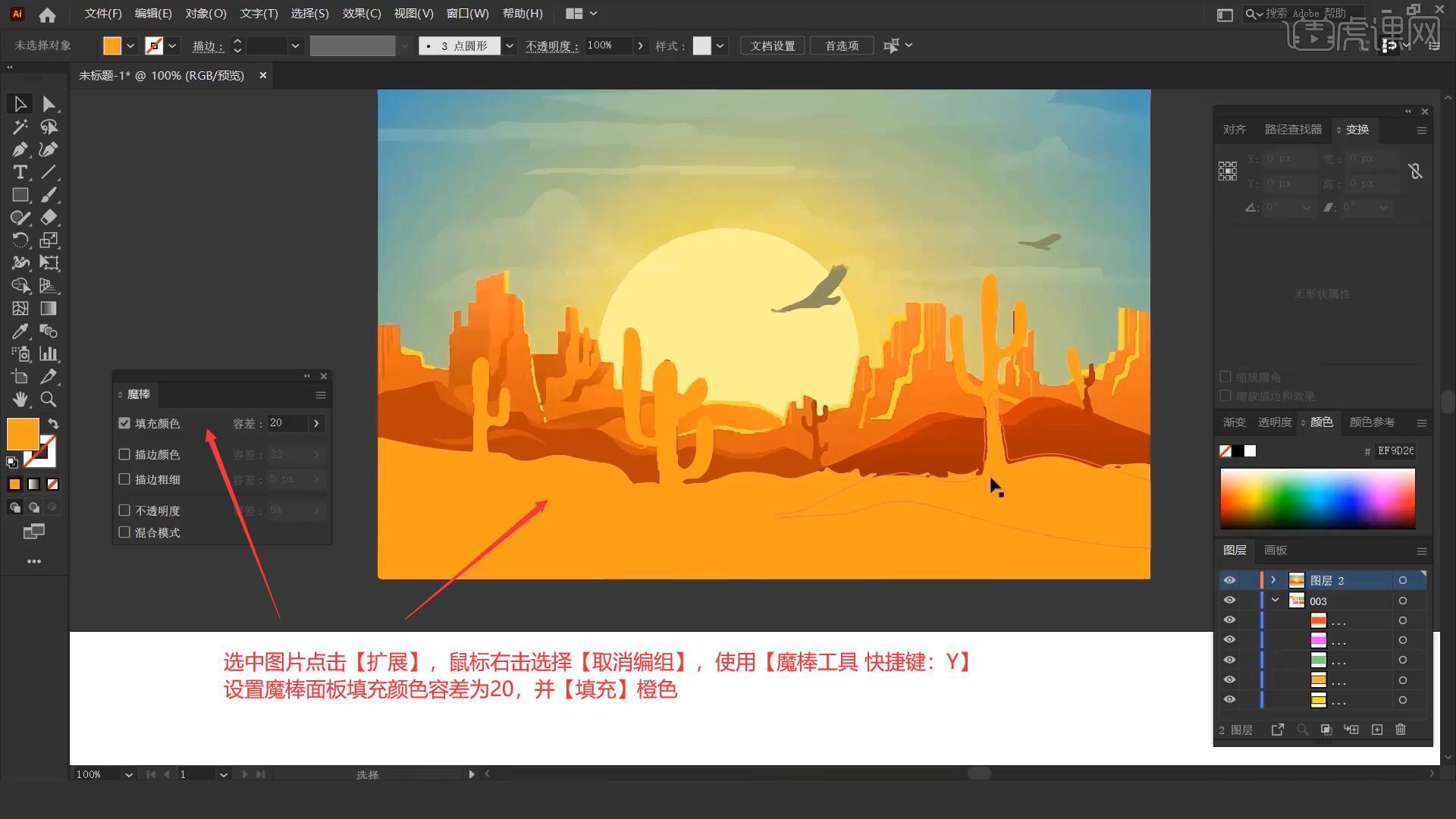Toggle visibility of 003 layer
The image size is (1456, 819).
(1230, 600)
